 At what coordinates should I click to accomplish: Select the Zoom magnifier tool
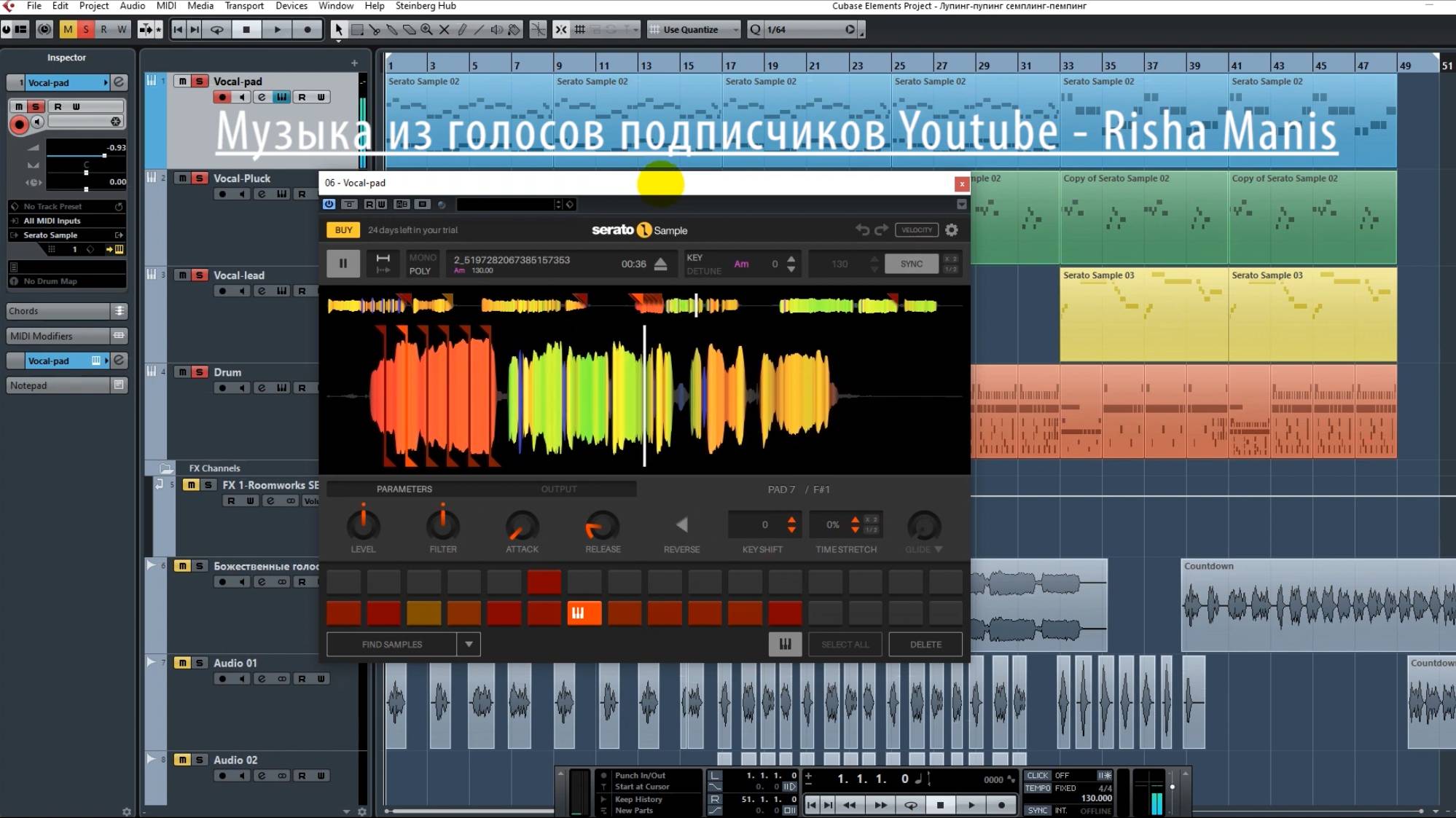pos(426,30)
